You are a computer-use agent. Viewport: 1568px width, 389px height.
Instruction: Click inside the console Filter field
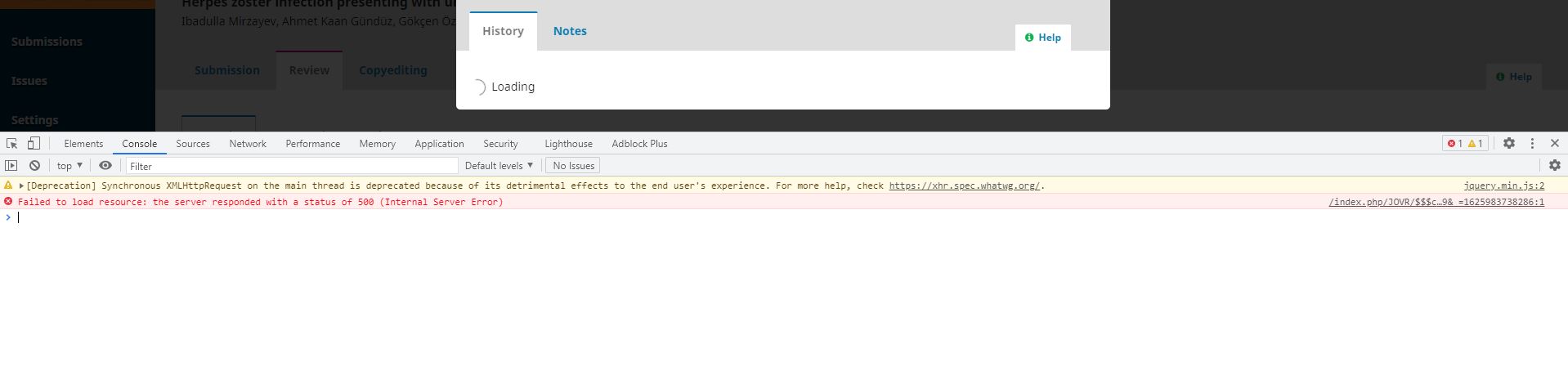coord(292,166)
